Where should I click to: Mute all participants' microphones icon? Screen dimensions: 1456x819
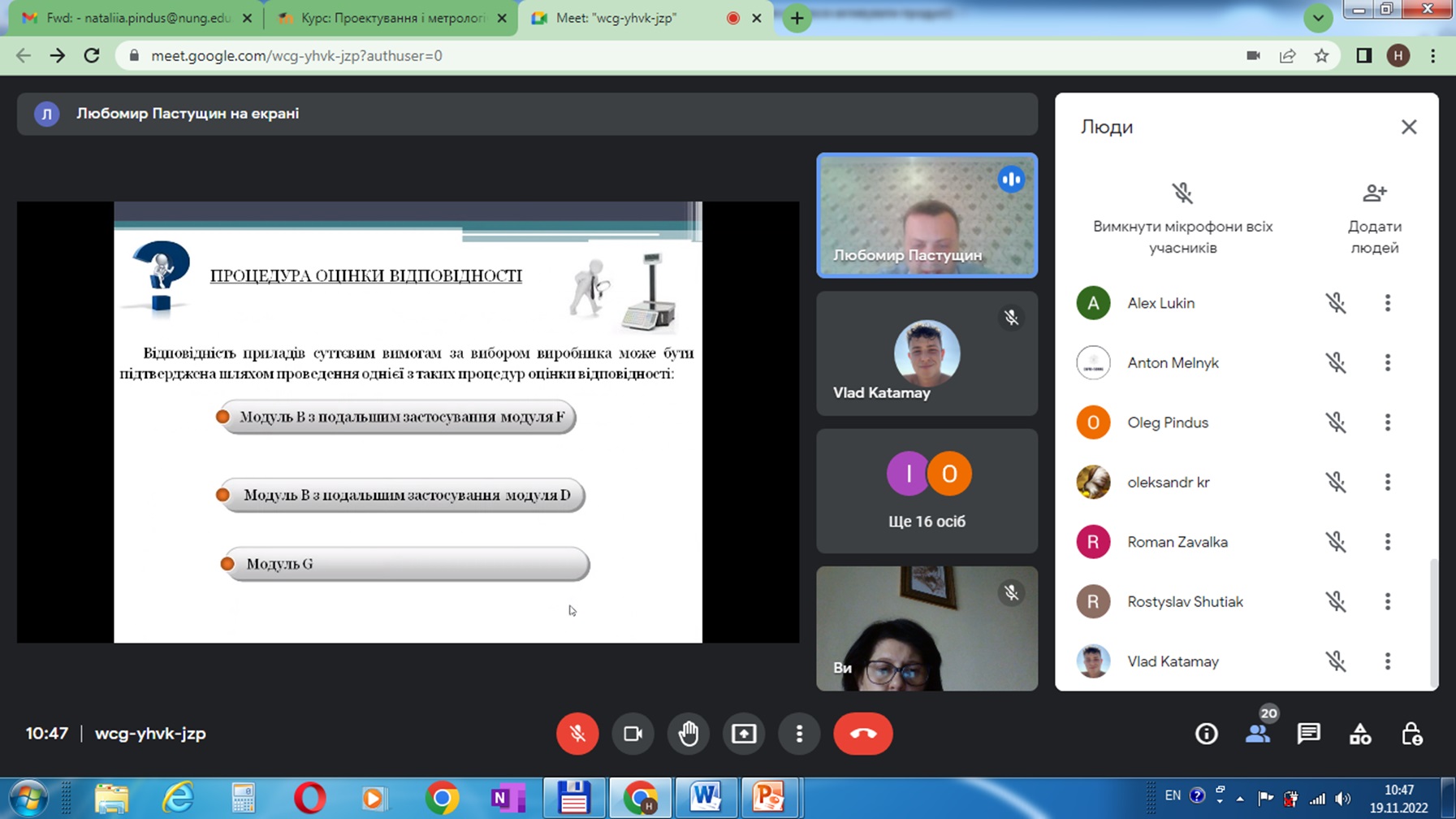coord(1182,193)
